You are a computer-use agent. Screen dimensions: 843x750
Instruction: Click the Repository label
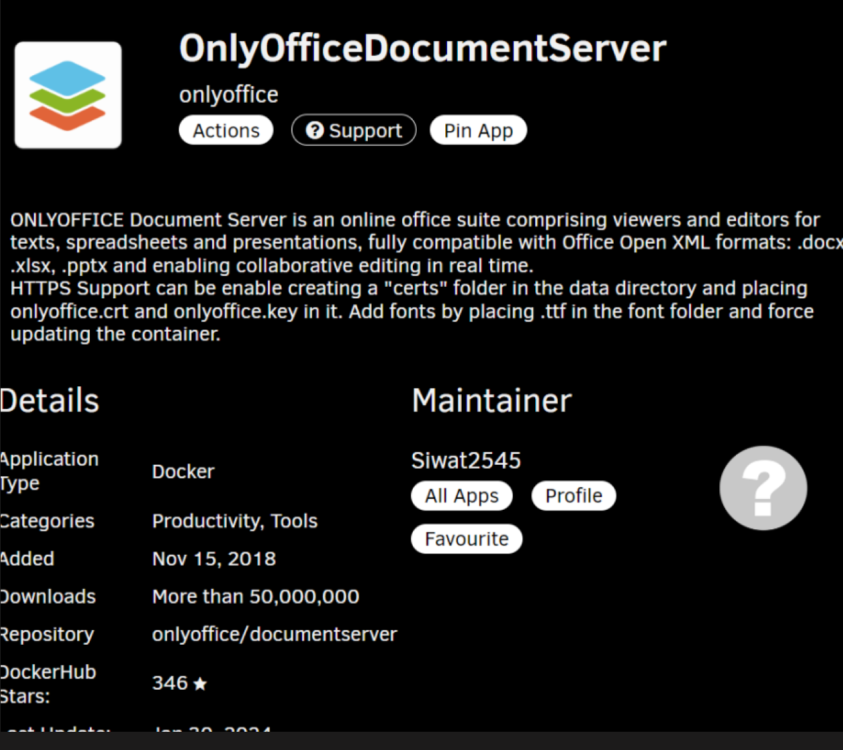pyautogui.click(x=47, y=635)
